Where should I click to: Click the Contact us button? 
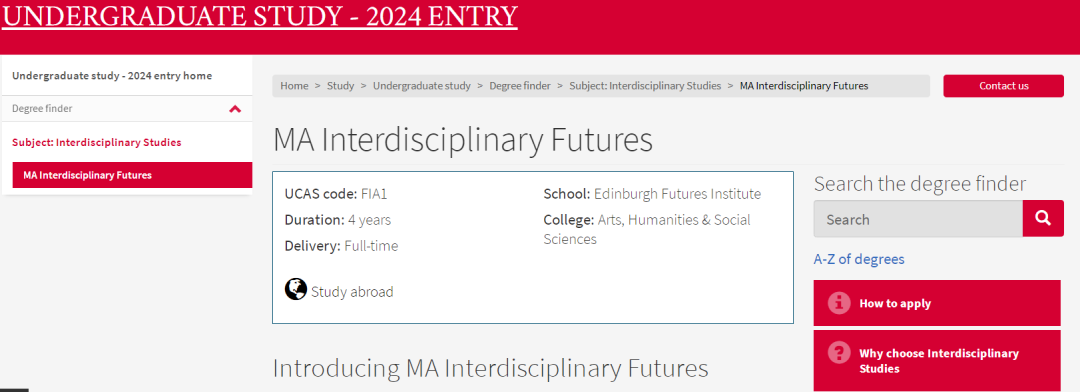point(1004,86)
